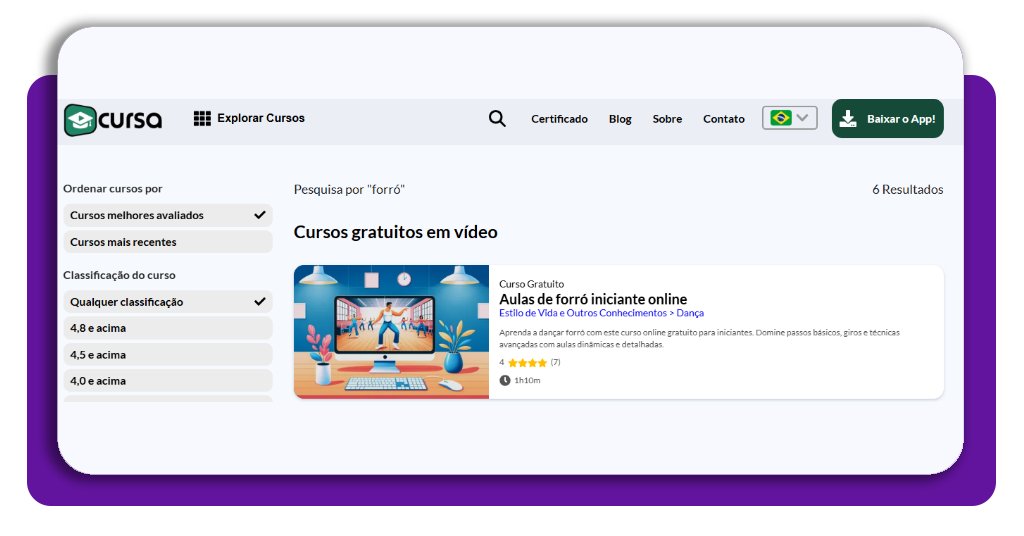The width and height of the screenshot is (1024, 536).
Task: Go to the Blog page
Action: click(x=620, y=119)
